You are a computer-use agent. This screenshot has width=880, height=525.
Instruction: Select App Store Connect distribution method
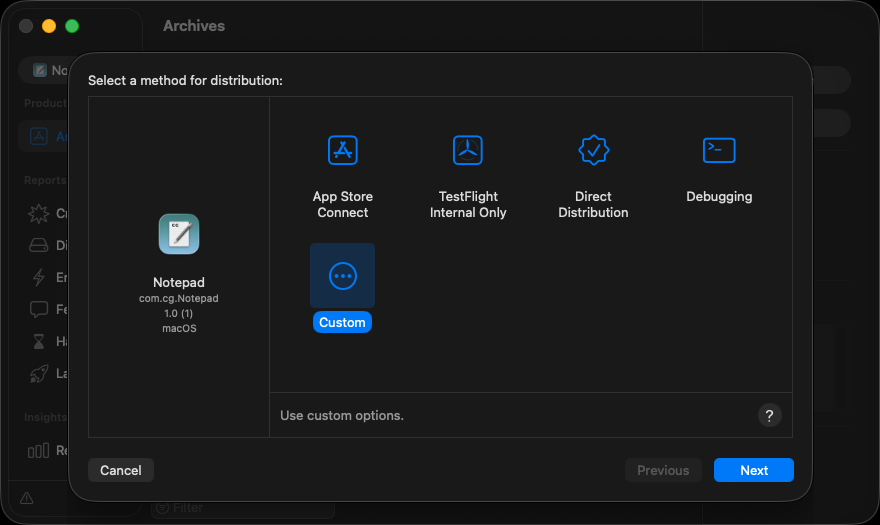tap(342, 151)
